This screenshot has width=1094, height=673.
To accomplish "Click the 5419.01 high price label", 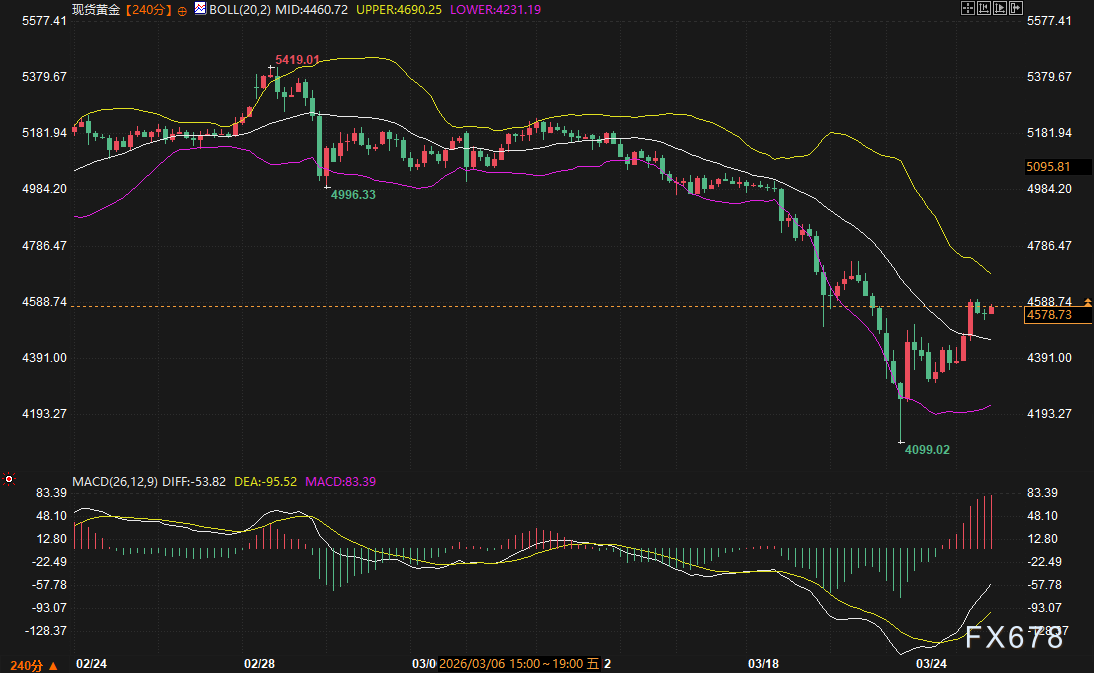I will (x=297, y=60).
